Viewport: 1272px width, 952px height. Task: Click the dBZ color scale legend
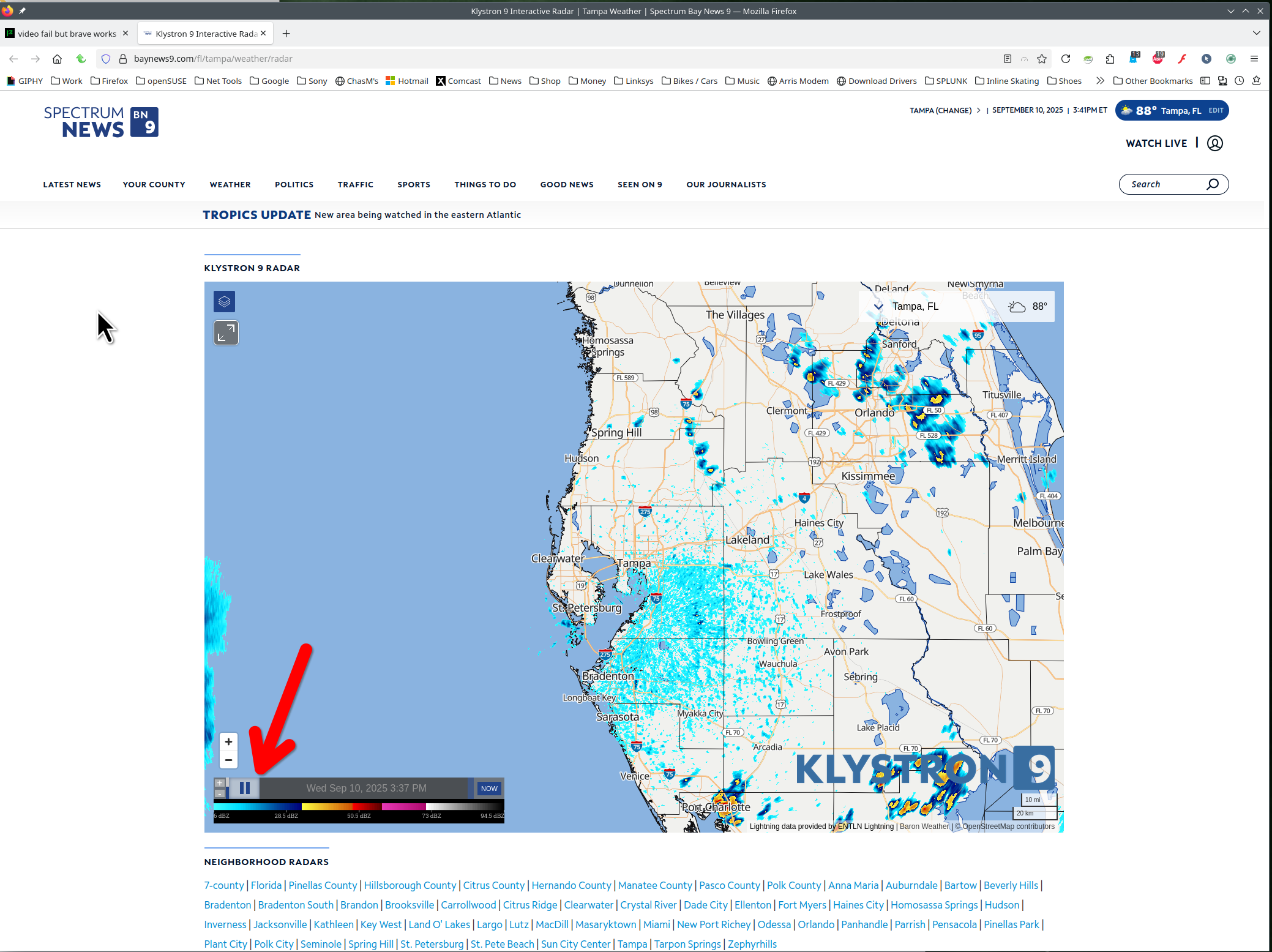coord(359,811)
